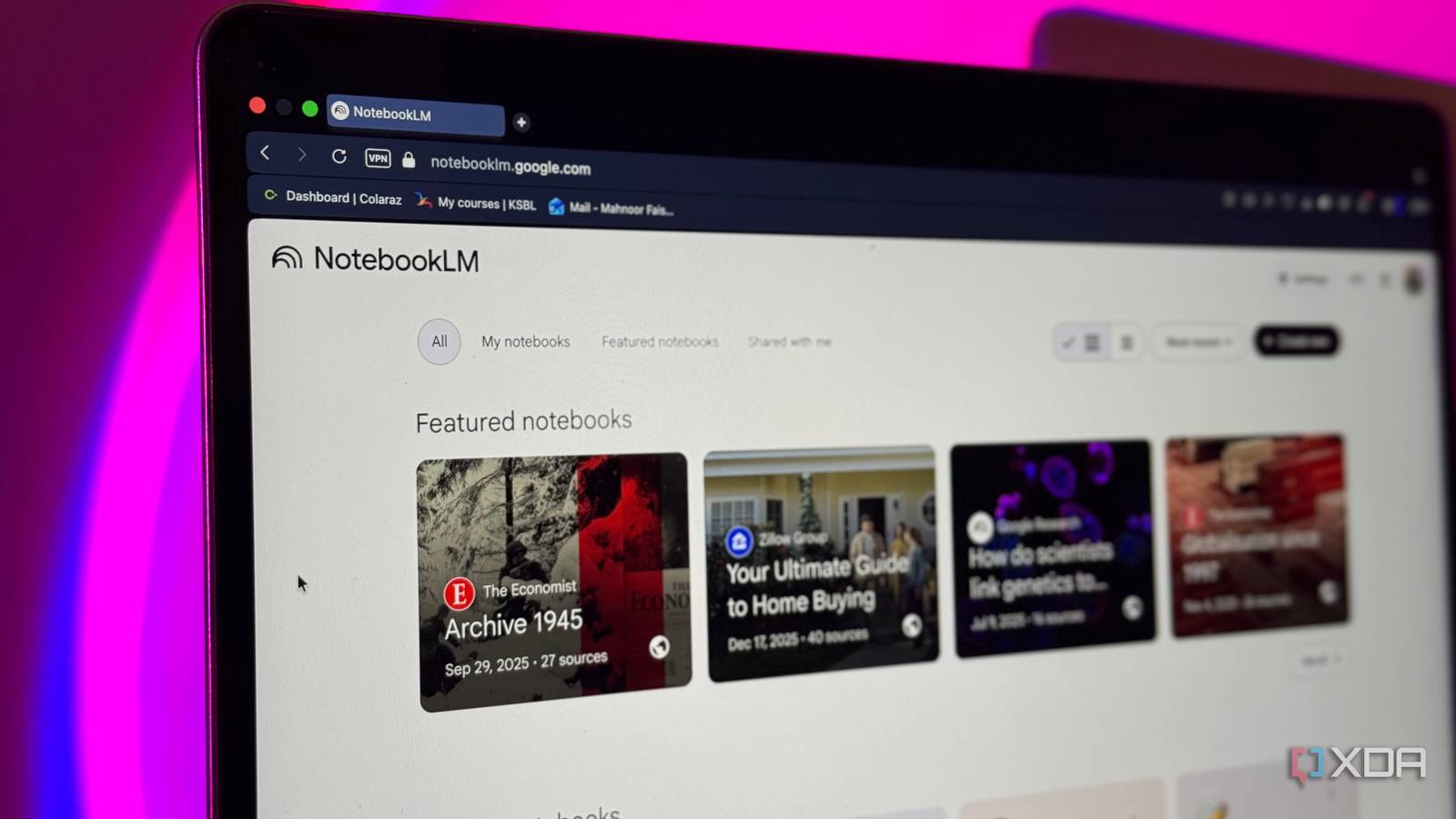The height and width of the screenshot is (819, 1456).
Task: Click the padlock site security icon
Action: click(409, 160)
